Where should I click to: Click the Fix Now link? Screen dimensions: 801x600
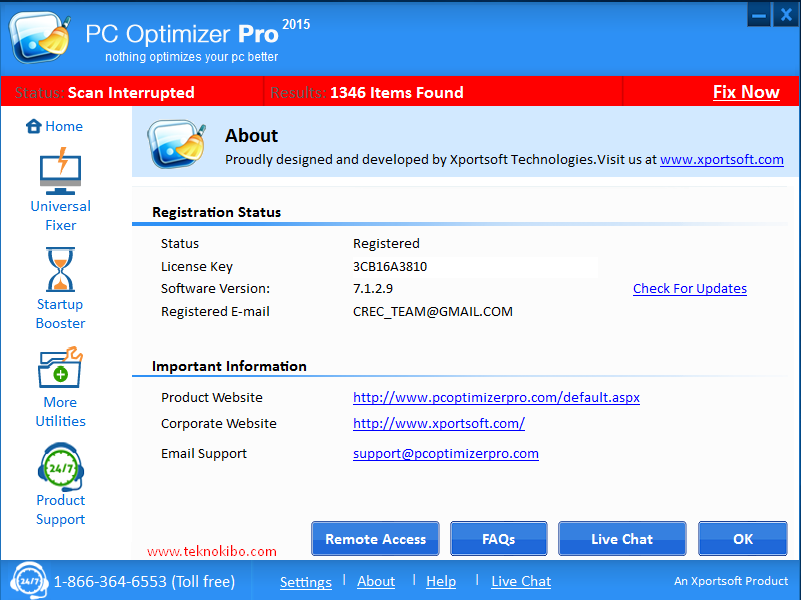pos(746,92)
